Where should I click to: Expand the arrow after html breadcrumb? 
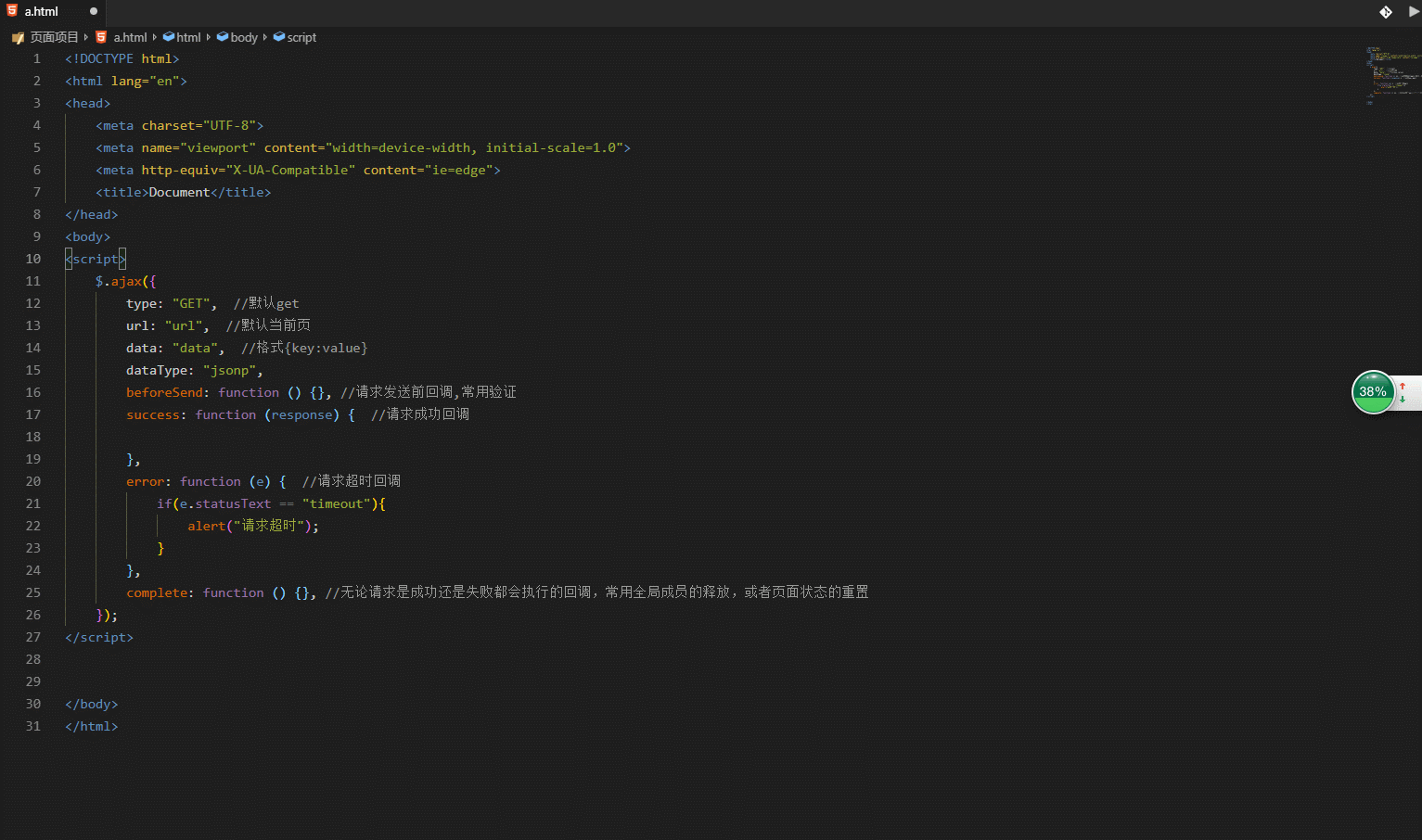pyautogui.click(x=209, y=37)
